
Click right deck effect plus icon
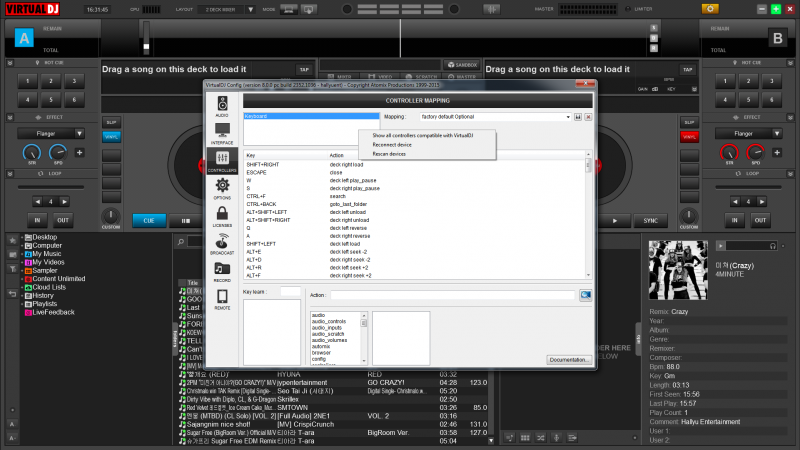(x=777, y=153)
